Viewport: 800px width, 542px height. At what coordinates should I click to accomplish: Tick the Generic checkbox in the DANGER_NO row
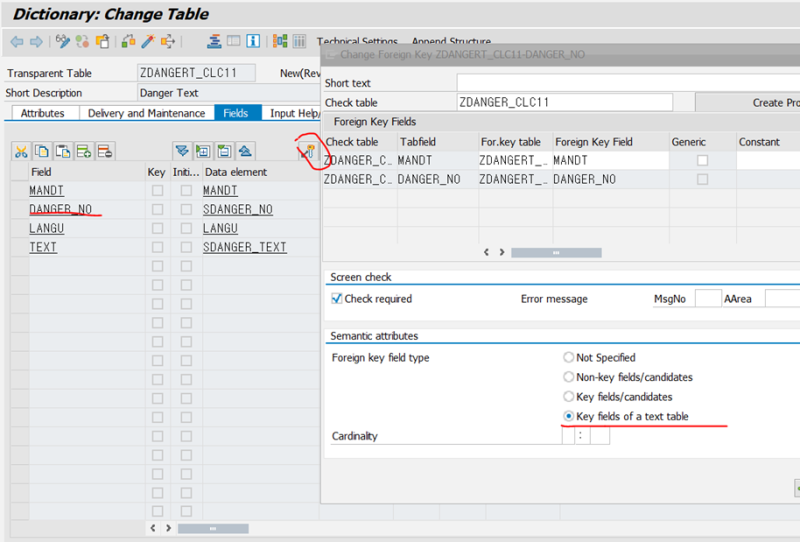703,179
